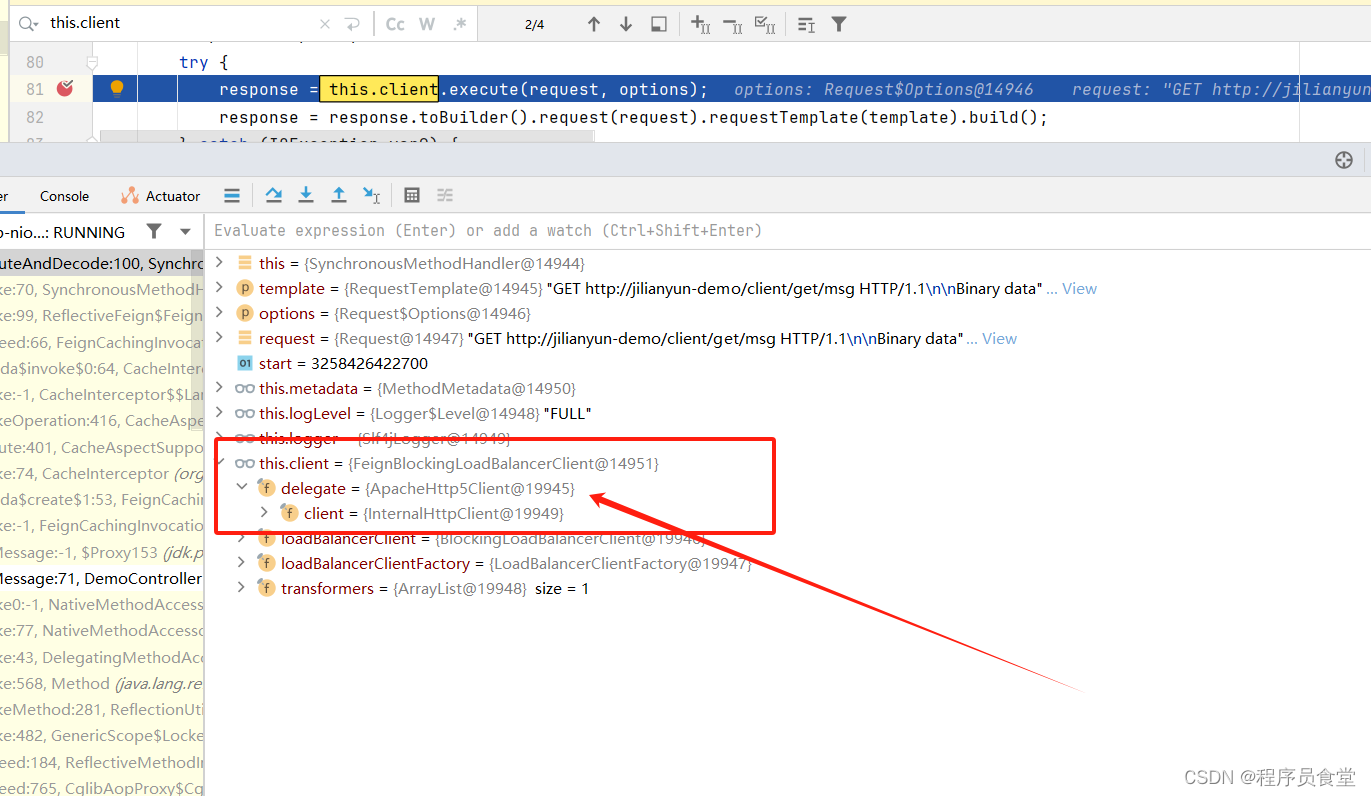The width and height of the screenshot is (1371, 796).
Task: Switch to the Console tab
Action: 64,195
